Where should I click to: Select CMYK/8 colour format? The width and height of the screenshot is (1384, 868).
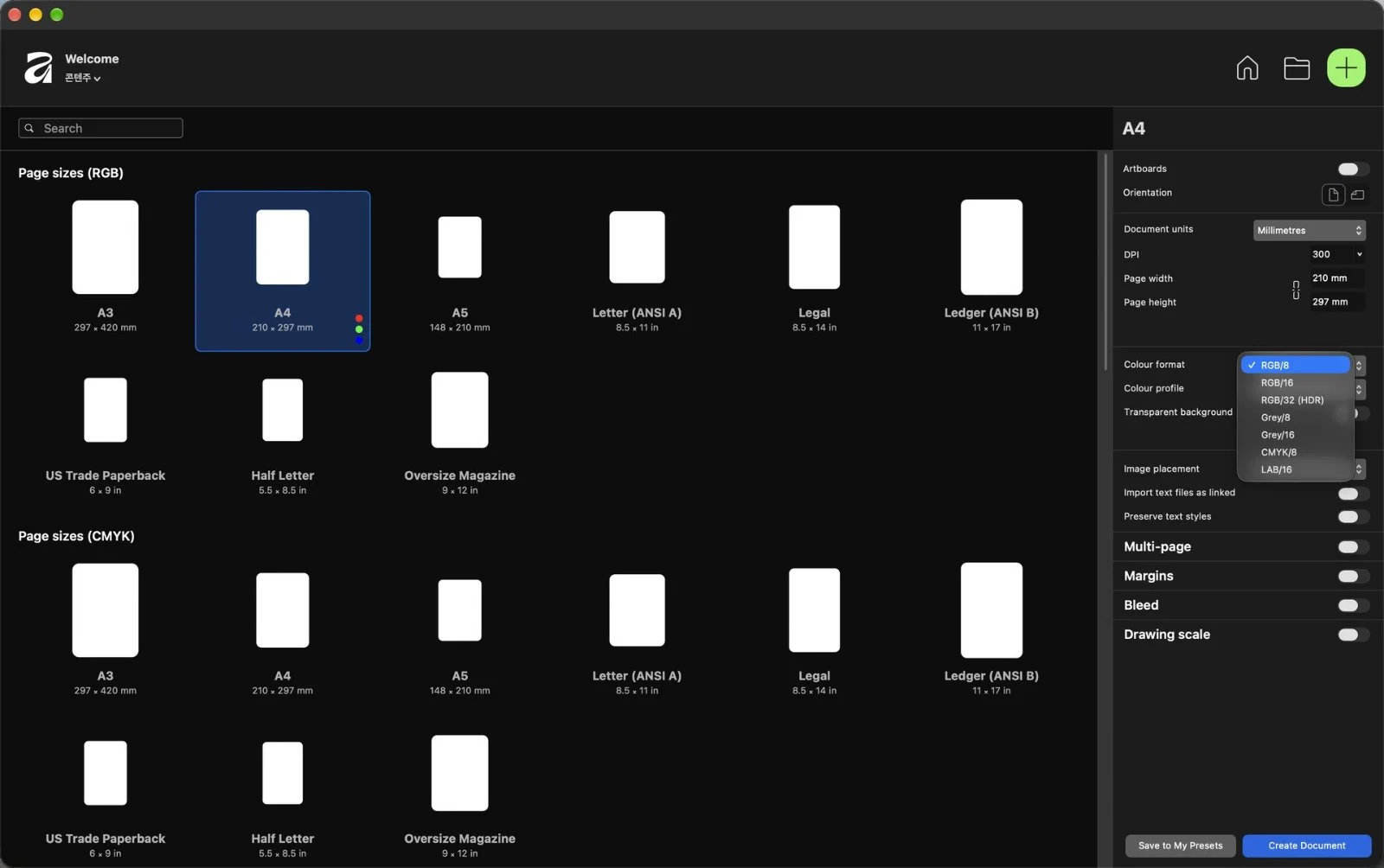click(x=1295, y=452)
